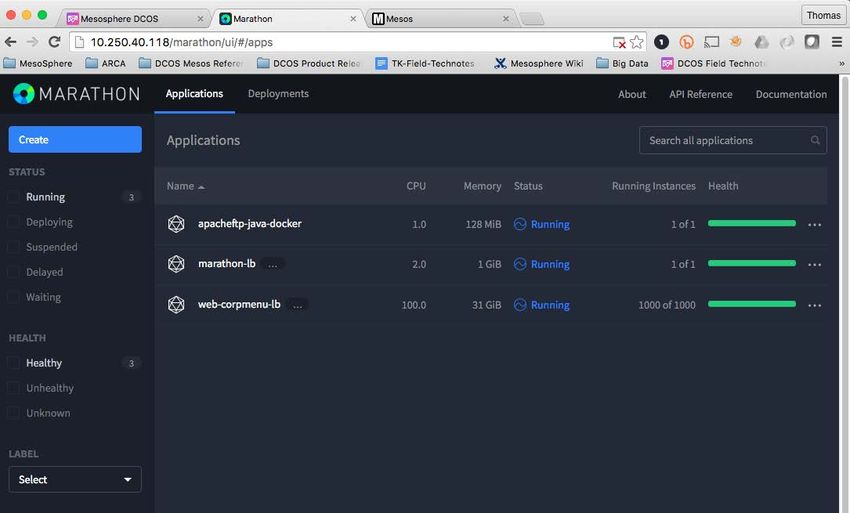
Task: Toggle the Unhealthy filter checkbox
Action: (14, 388)
